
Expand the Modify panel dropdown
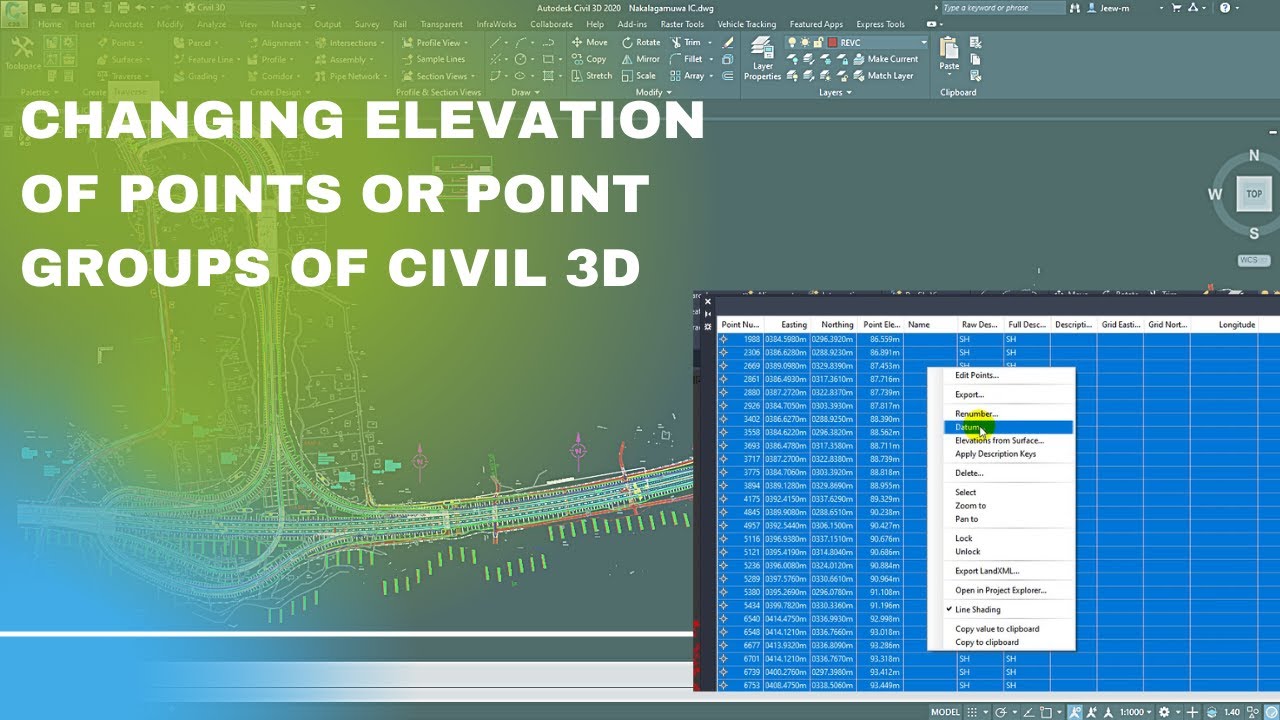pos(652,92)
